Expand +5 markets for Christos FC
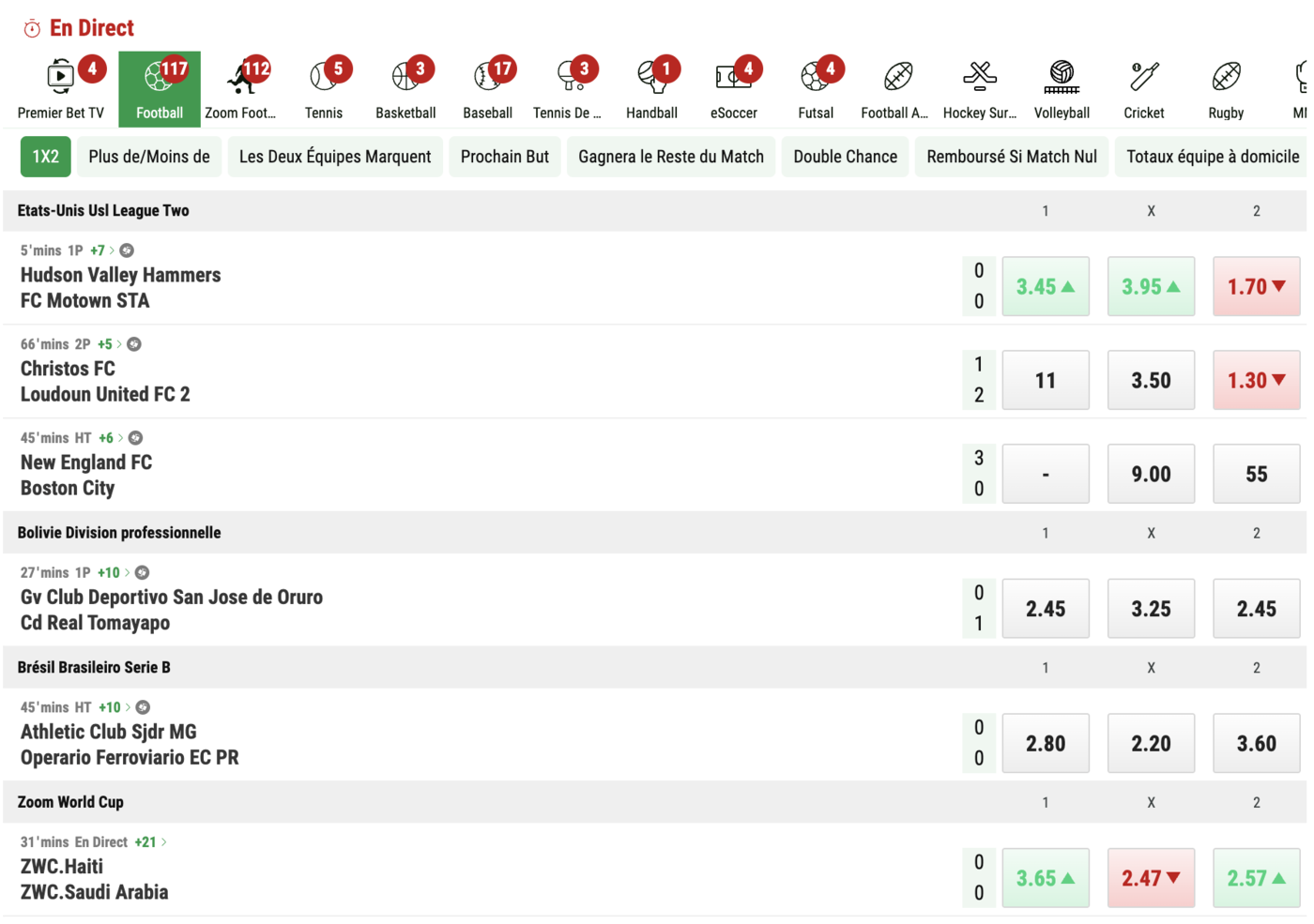 tap(109, 344)
